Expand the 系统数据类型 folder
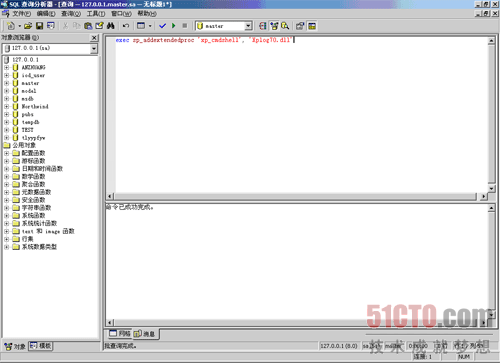 (x=6, y=247)
